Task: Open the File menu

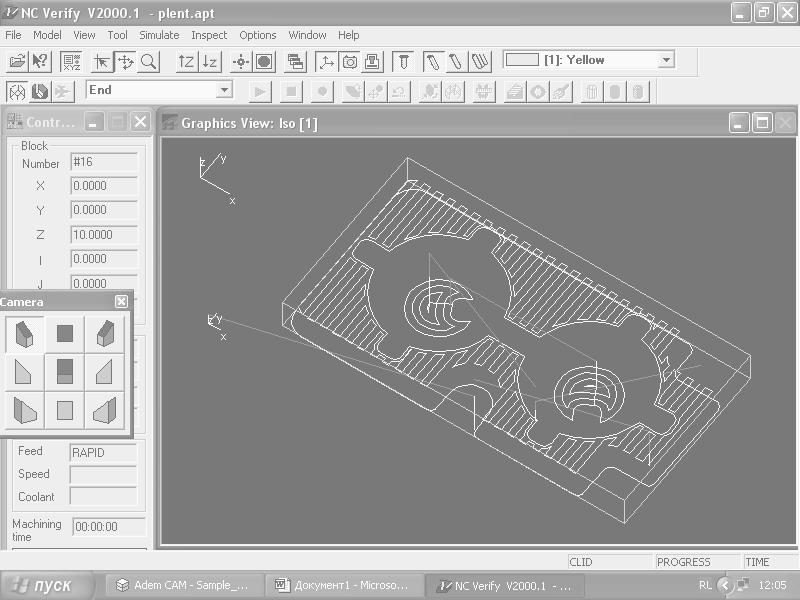Action: tap(13, 35)
